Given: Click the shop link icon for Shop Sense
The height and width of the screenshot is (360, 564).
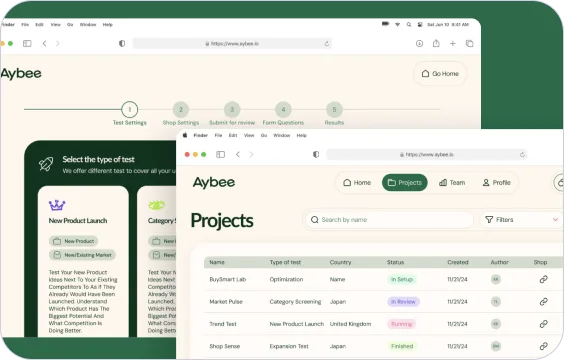Looking at the screenshot, I should [x=543, y=346].
